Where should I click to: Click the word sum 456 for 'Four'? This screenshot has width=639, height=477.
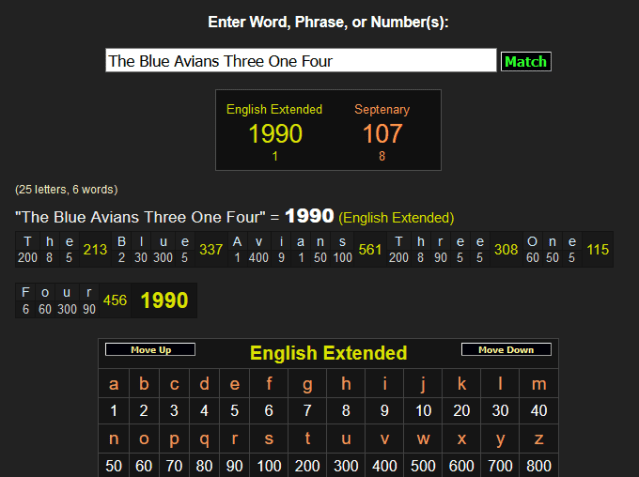click(x=115, y=300)
